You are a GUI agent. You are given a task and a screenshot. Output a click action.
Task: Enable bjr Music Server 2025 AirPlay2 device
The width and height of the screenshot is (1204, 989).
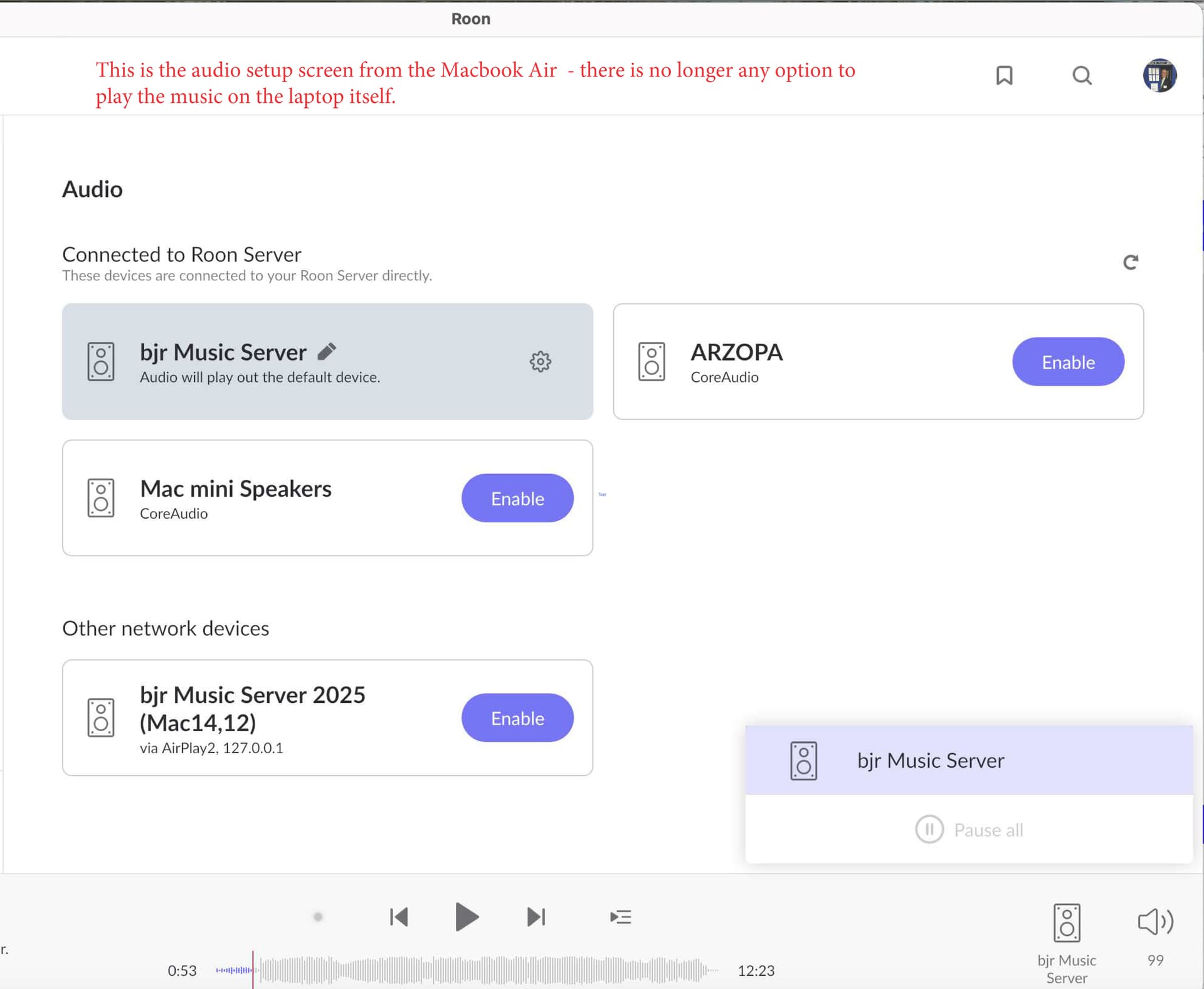click(x=517, y=717)
